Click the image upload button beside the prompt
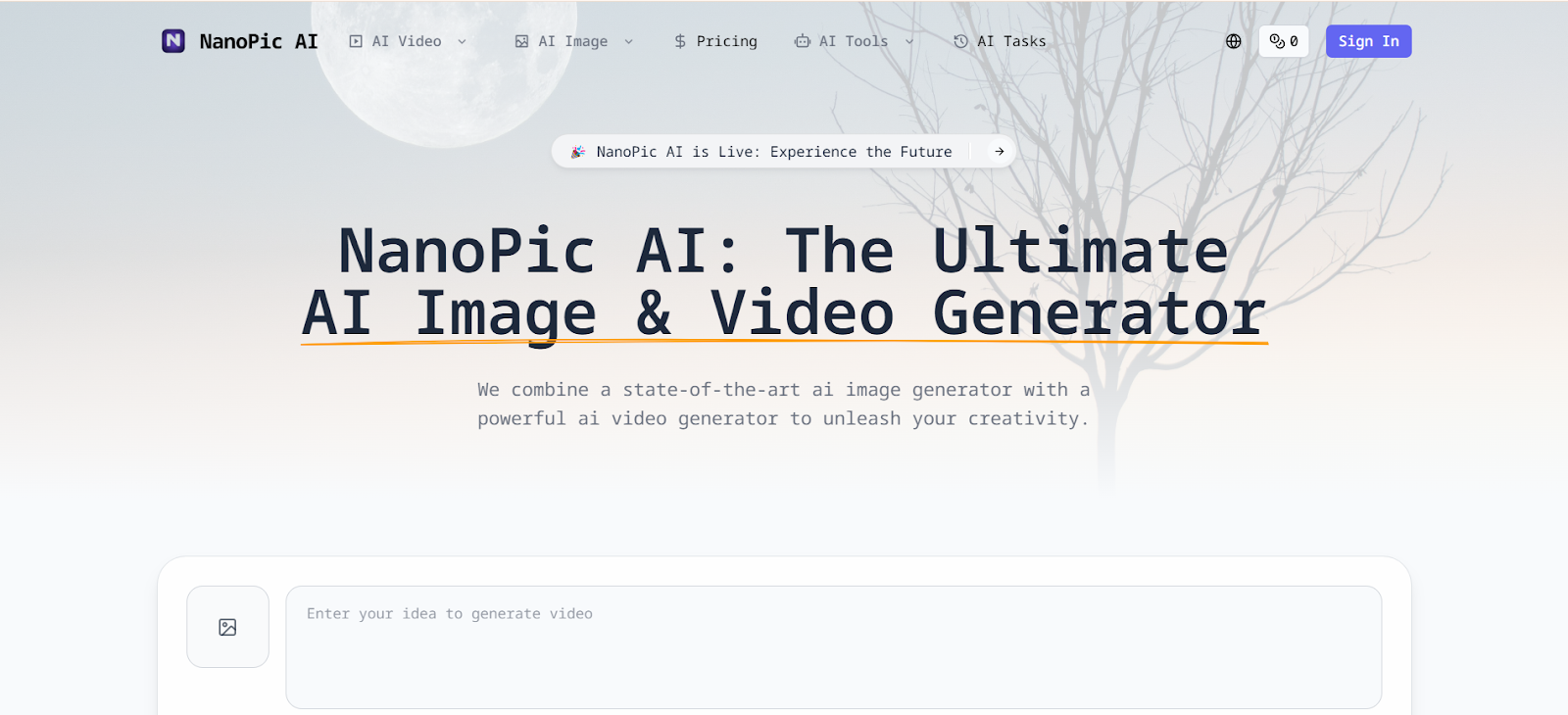The image size is (1568, 715). coord(227,627)
